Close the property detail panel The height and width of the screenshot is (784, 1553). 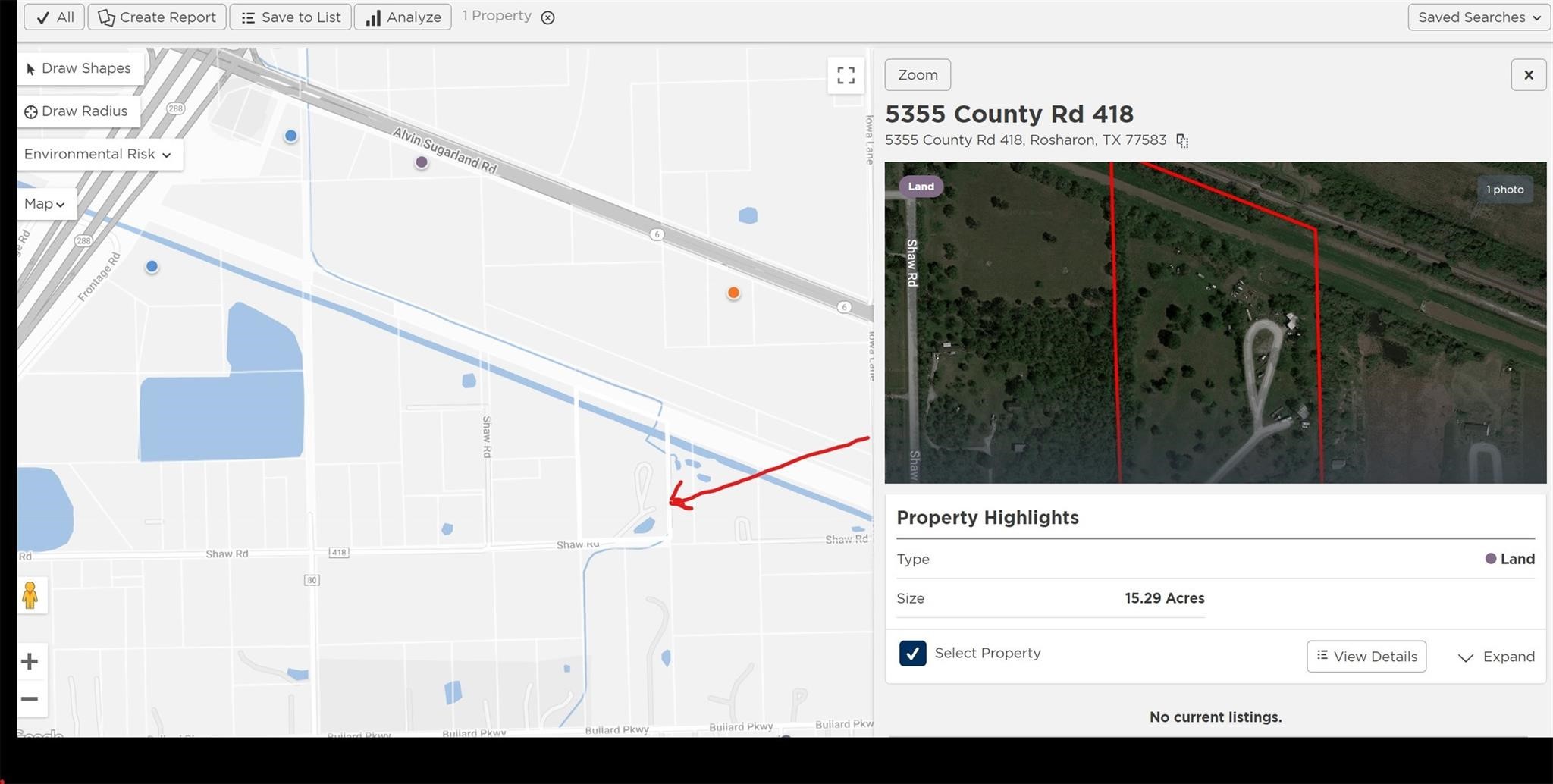1528,75
